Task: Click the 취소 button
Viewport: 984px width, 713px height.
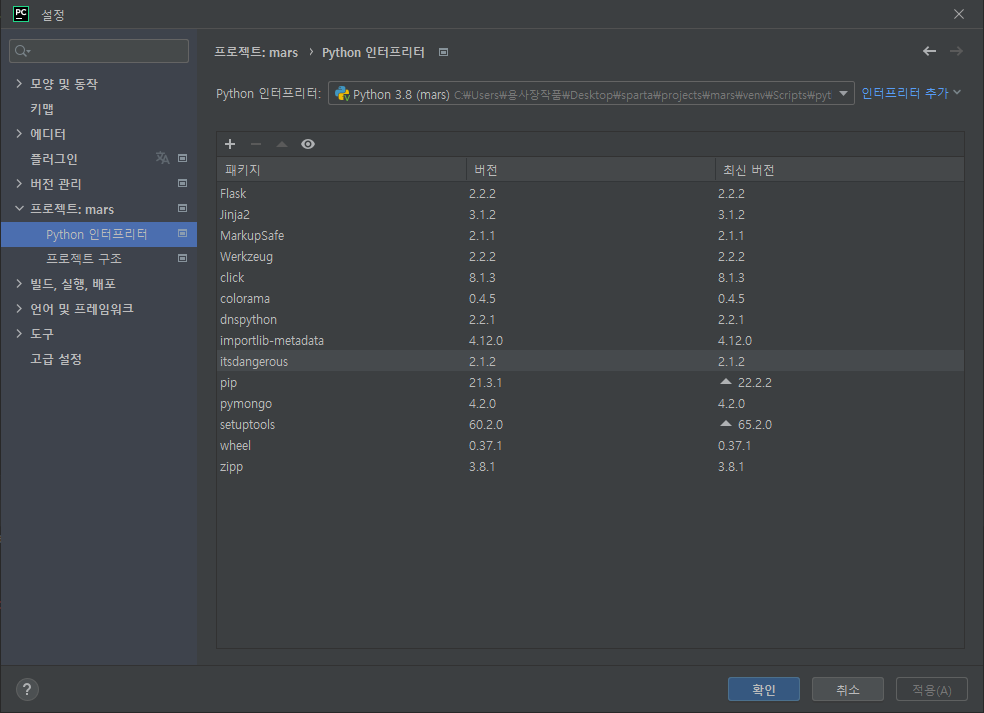Action: coord(848,689)
